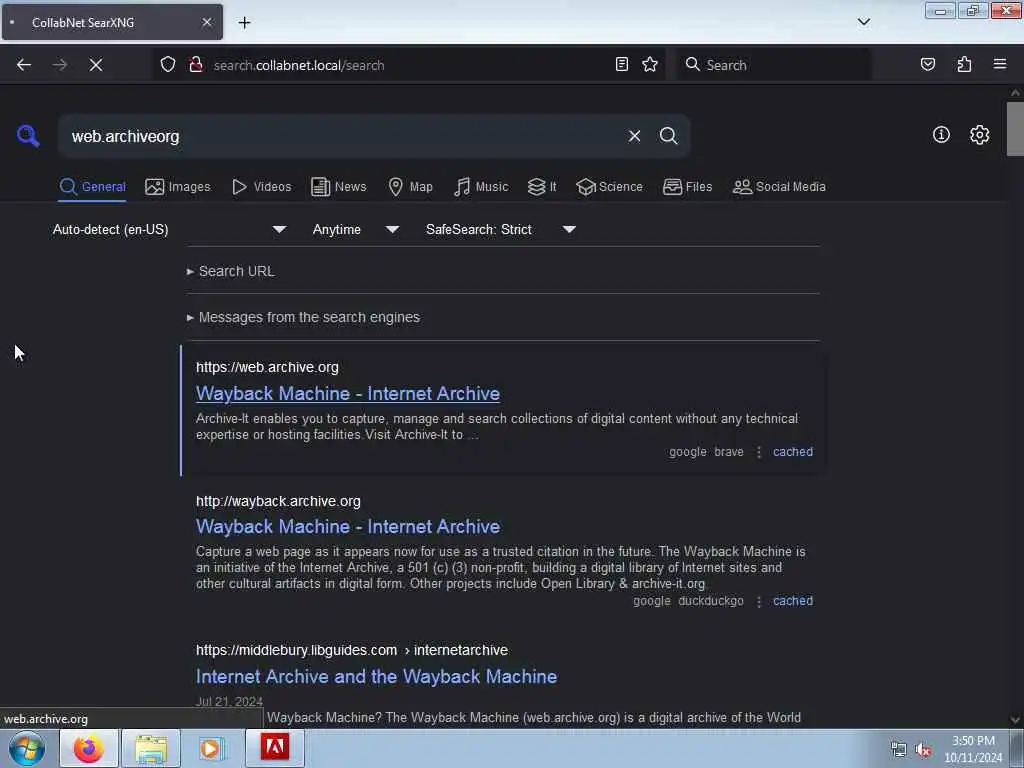Click the muted volume tray icon
The width and height of the screenshot is (1024, 768).
tap(923, 750)
